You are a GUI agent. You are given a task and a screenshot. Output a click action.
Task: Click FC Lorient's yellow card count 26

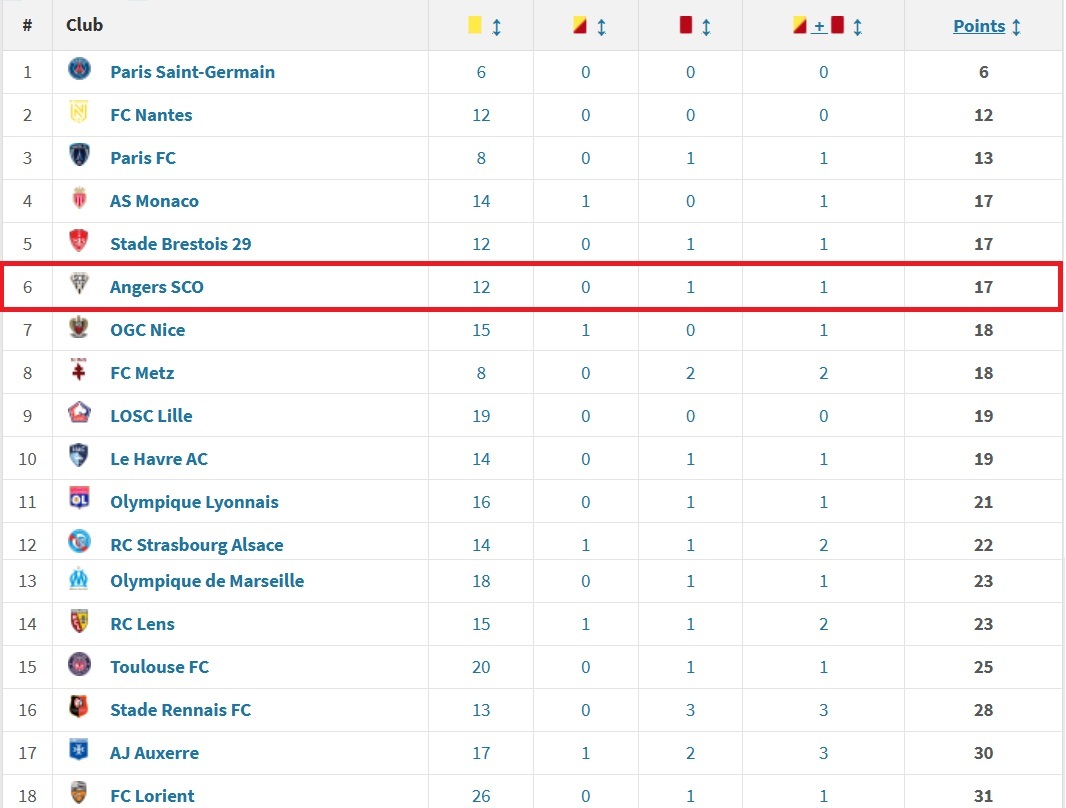[481, 796]
